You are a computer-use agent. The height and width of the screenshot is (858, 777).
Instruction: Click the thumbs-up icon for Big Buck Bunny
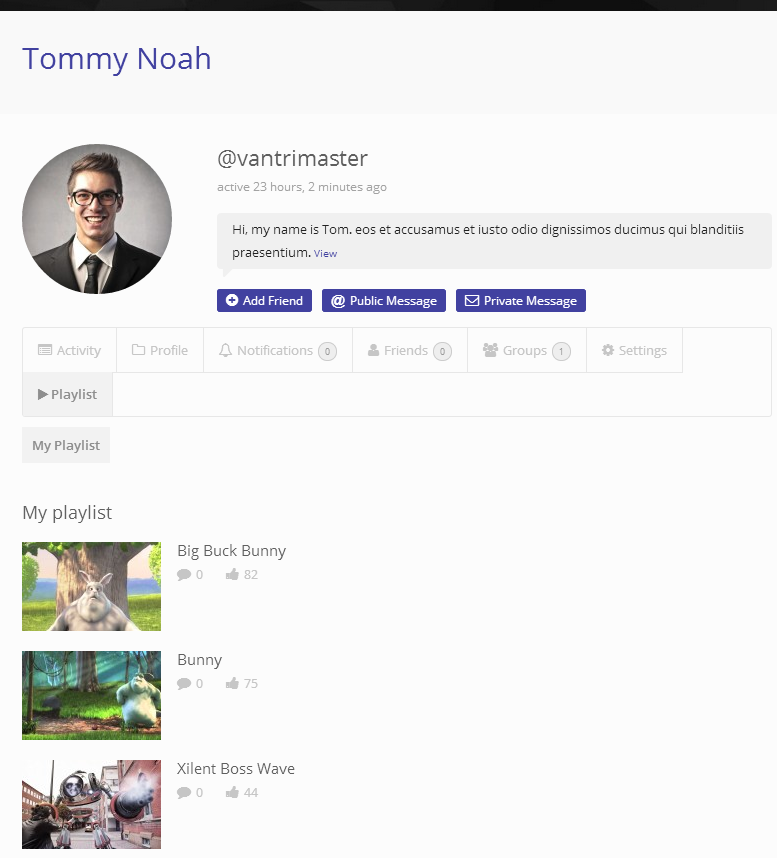click(x=232, y=575)
